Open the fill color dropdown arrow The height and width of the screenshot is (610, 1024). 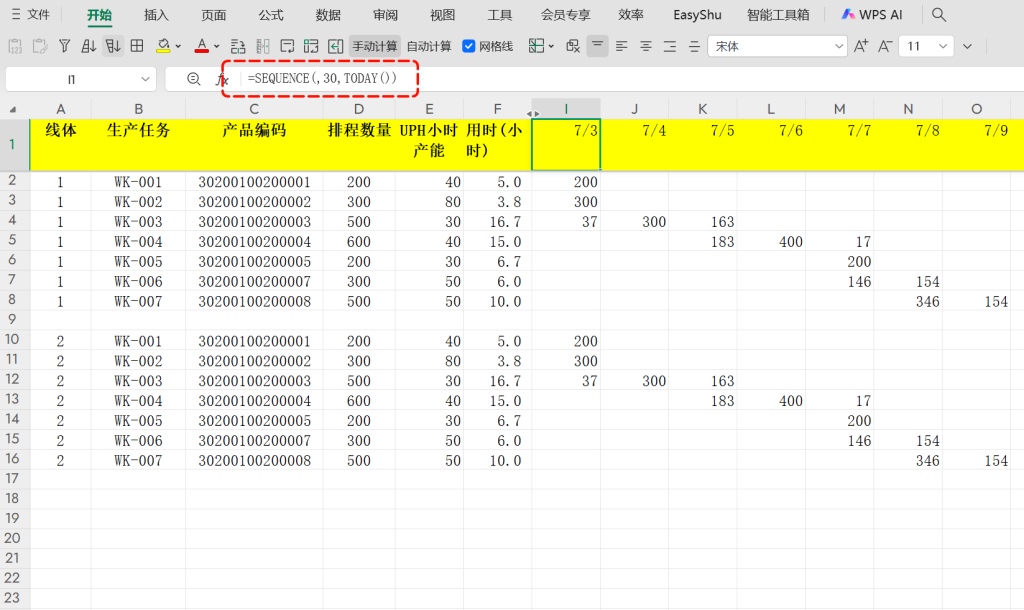pyautogui.click(x=178, y=46)
